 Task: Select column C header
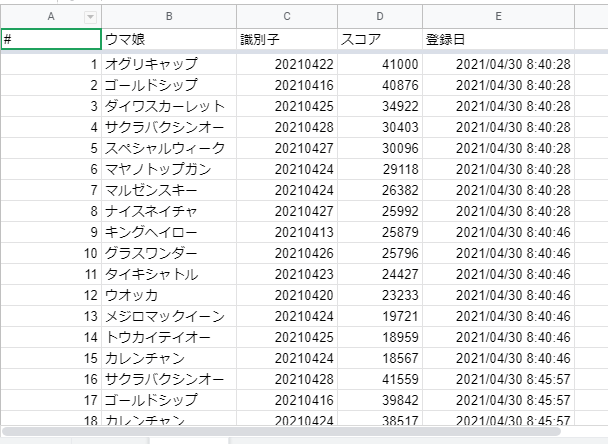click(287, 16)
